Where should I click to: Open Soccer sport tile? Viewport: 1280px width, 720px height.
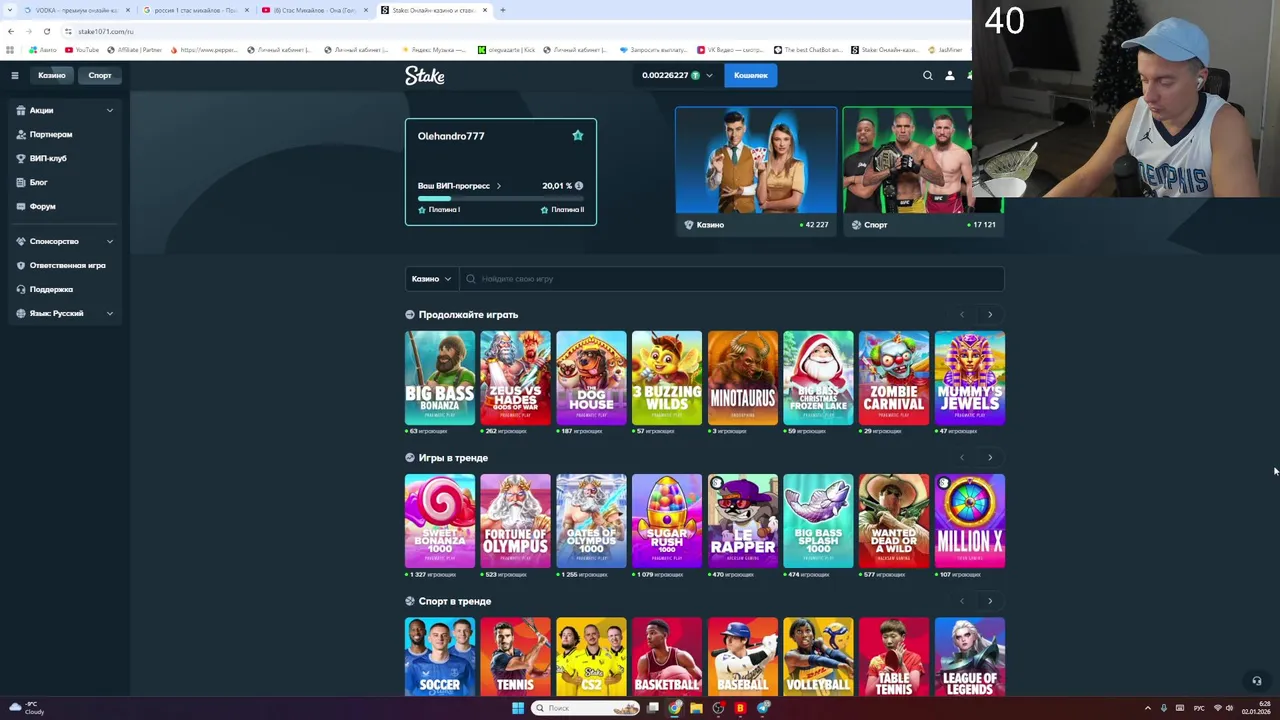point(440,657)
